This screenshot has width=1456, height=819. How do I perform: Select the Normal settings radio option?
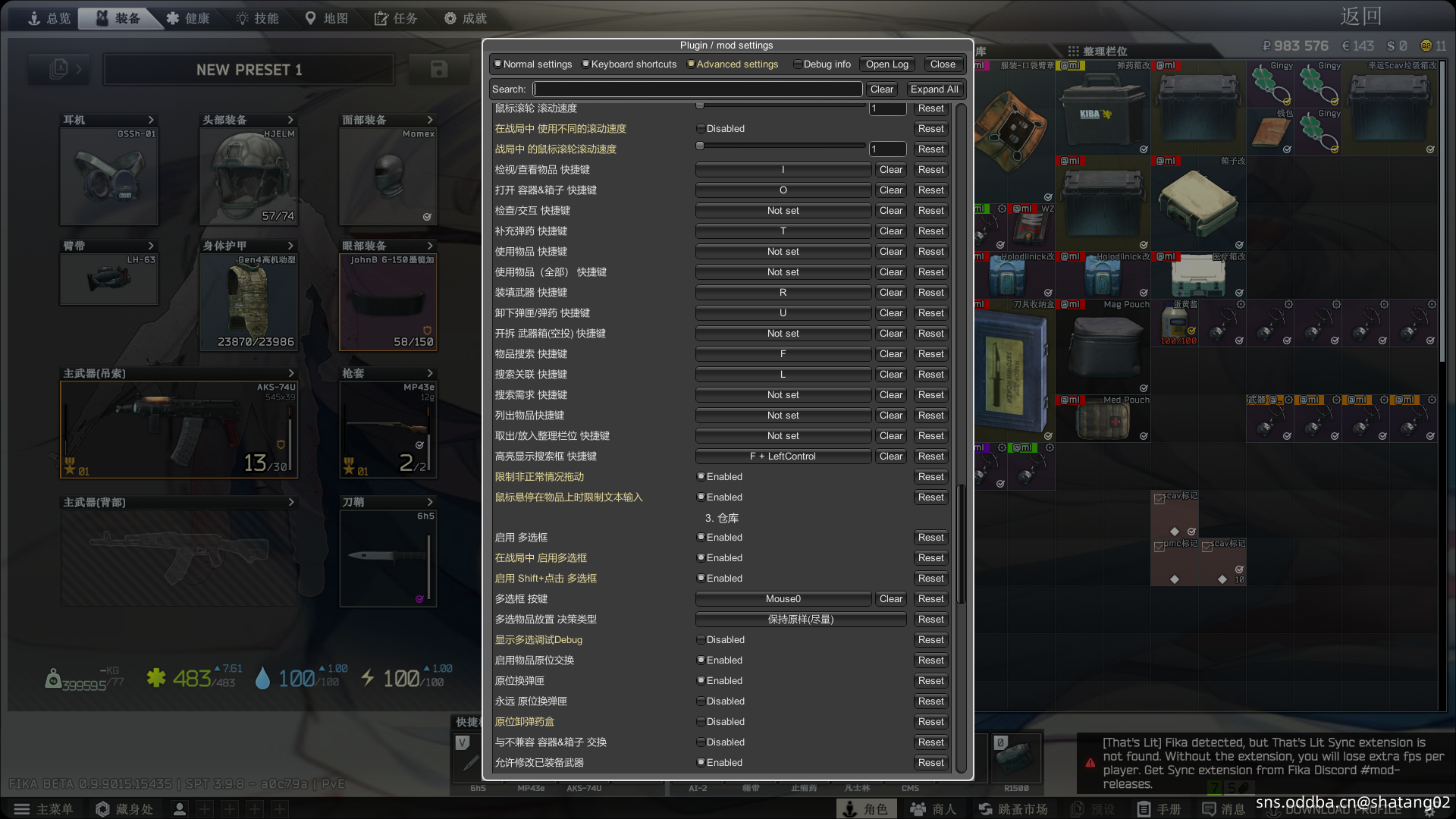pyautogui.click(x=498, y=64)
